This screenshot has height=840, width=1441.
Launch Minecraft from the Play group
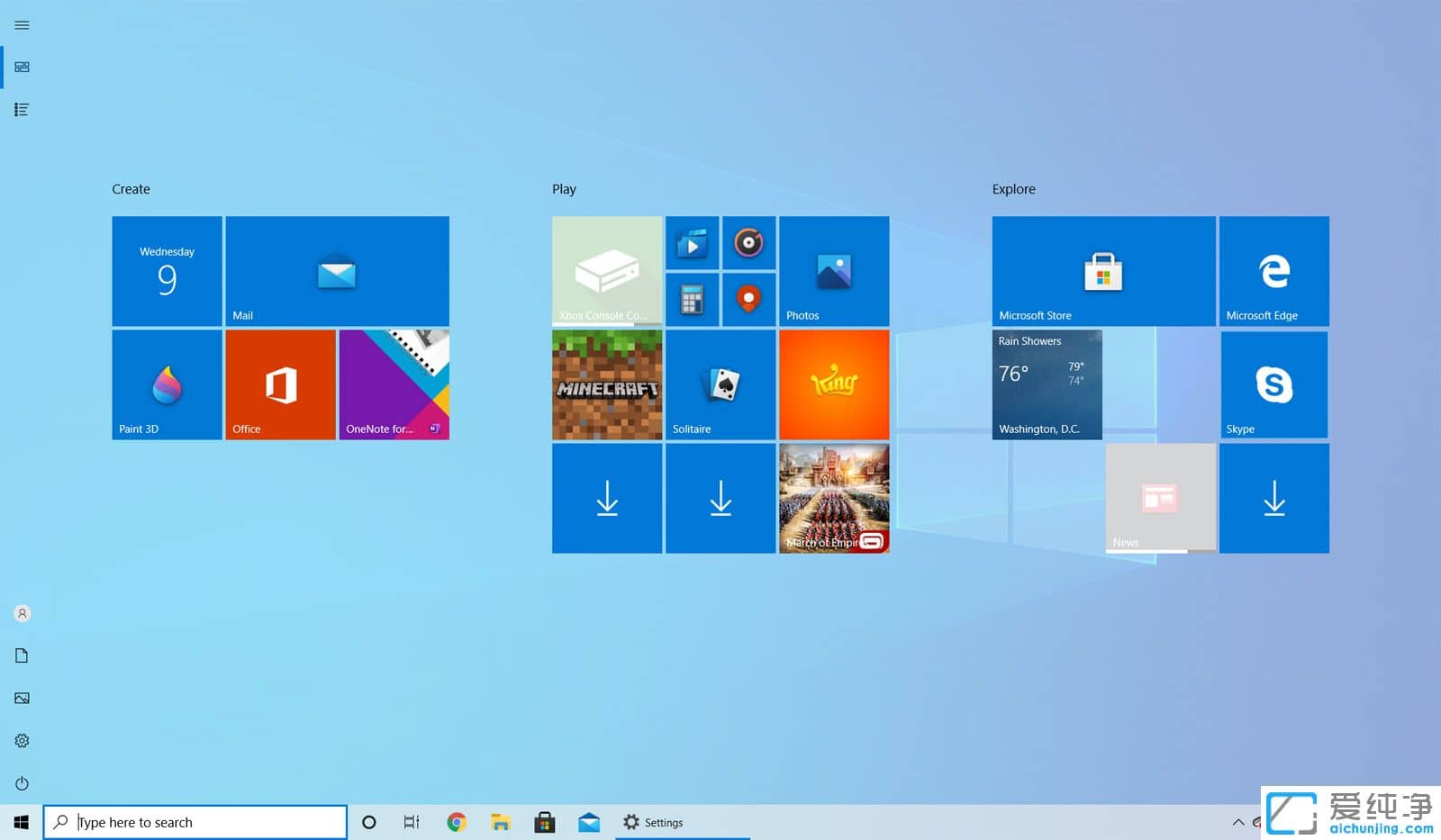606,384
